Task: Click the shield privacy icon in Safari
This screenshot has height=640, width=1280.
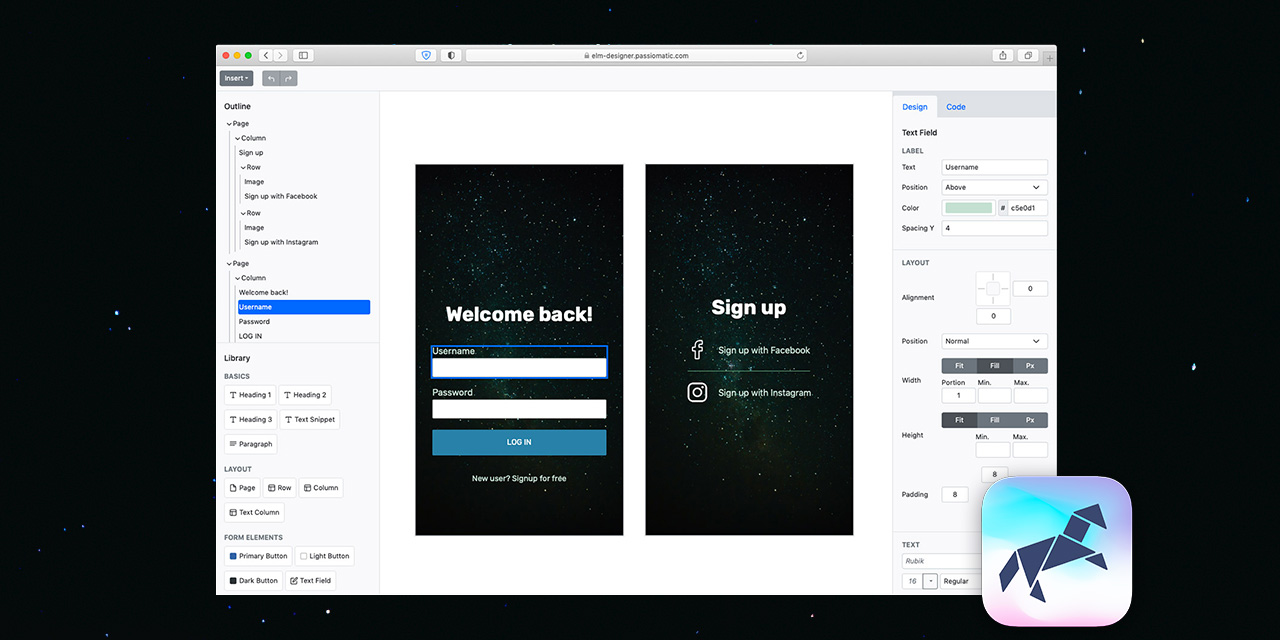Action: 426,56
